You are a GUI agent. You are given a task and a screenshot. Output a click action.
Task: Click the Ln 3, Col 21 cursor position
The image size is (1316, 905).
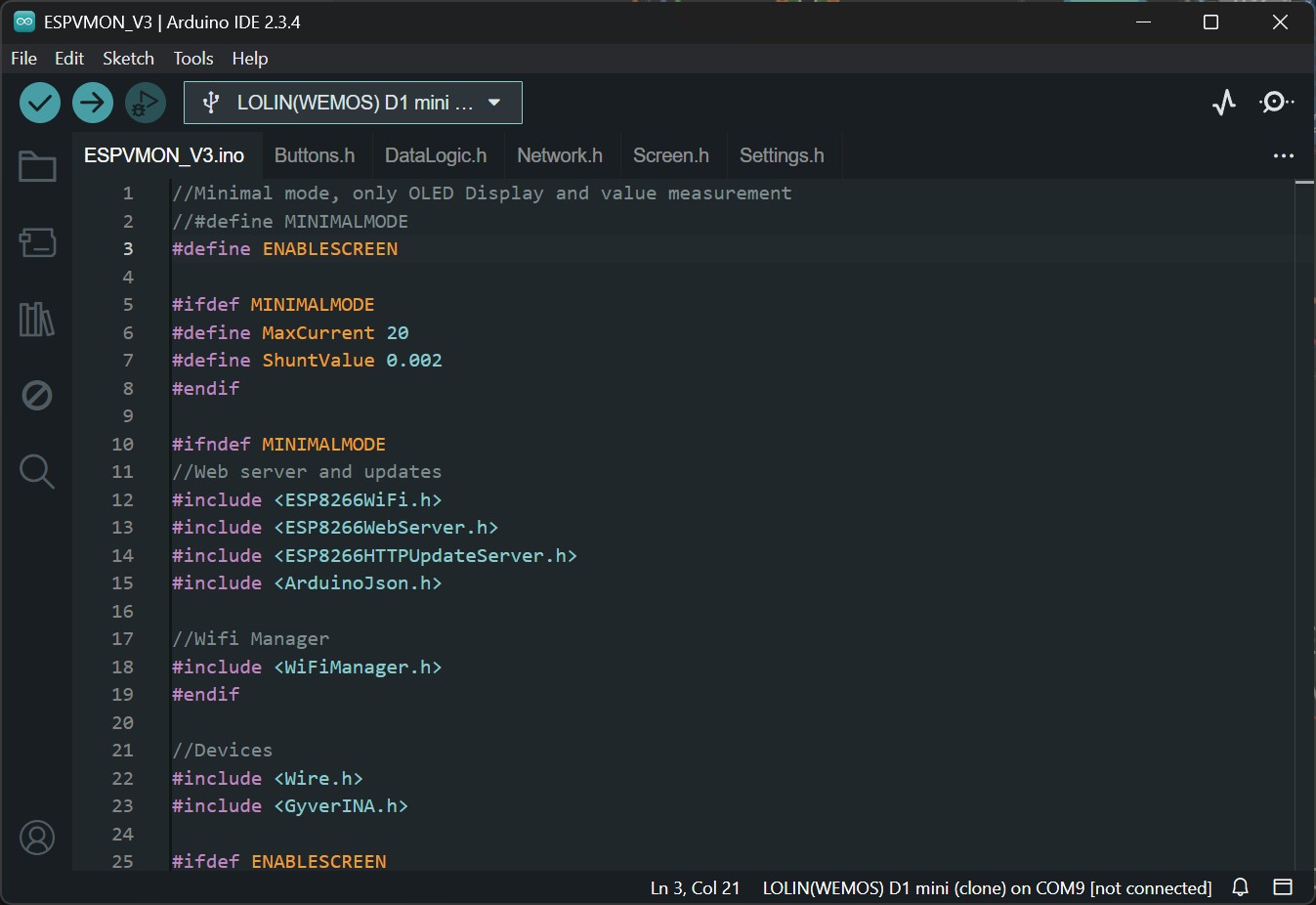695,888
